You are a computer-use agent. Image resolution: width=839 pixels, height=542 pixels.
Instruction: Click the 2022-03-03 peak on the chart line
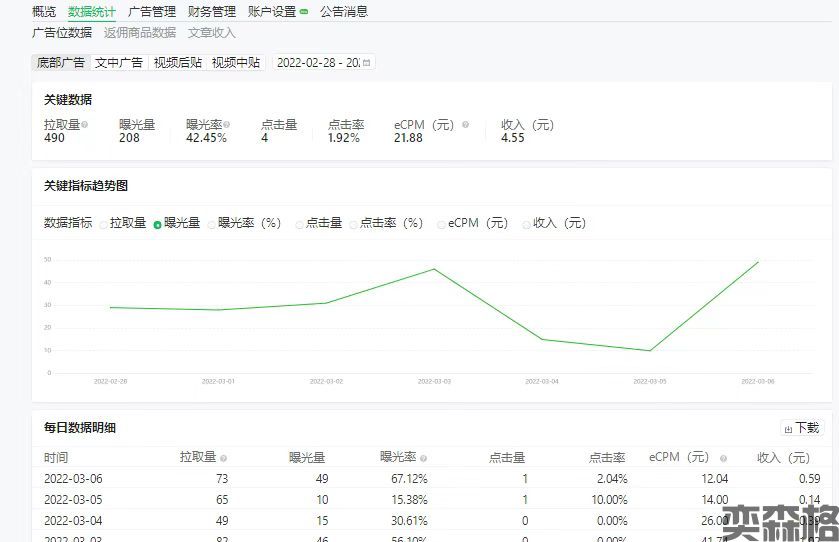tap(434, 269)
